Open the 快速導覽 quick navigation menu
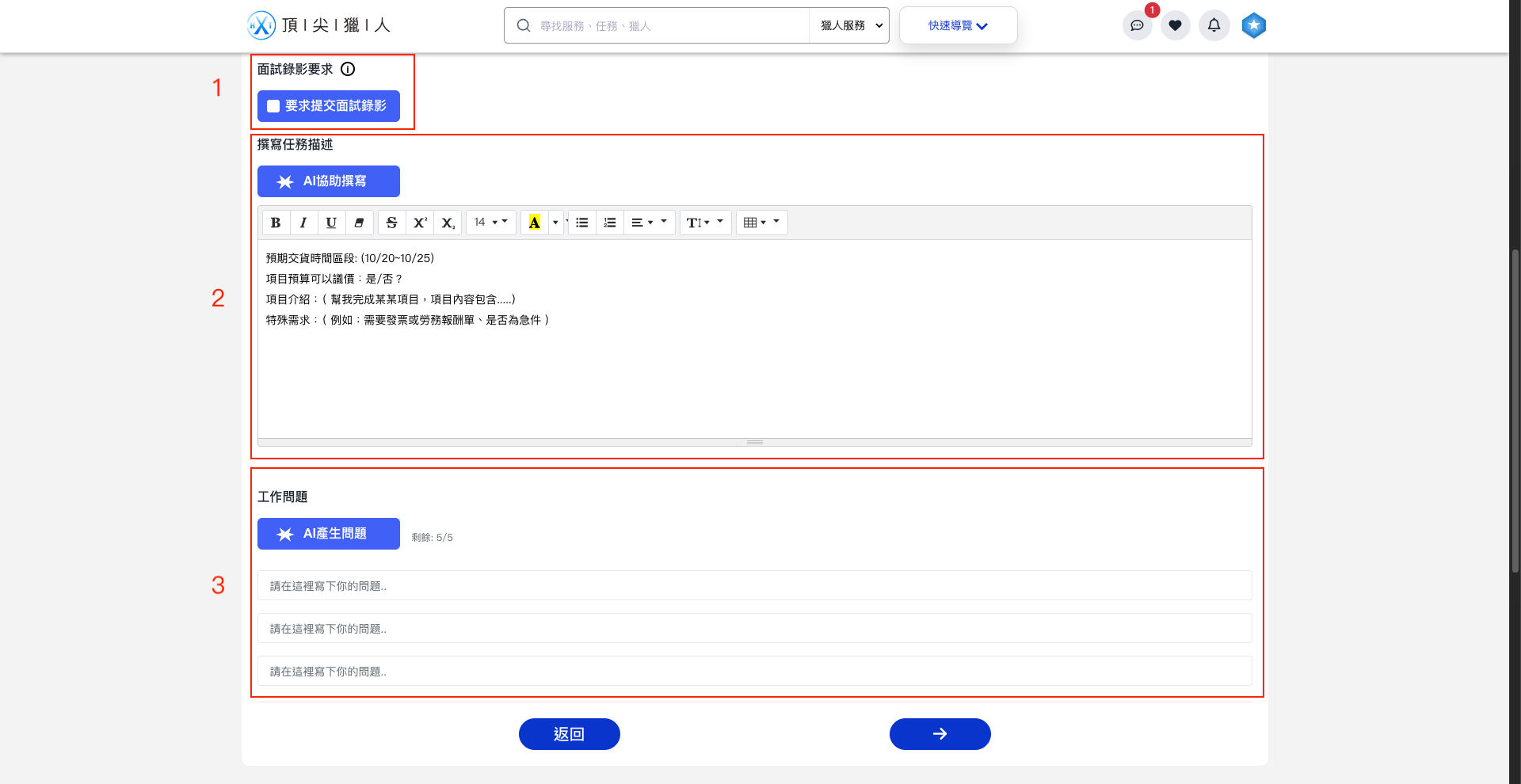 point(958,25)
